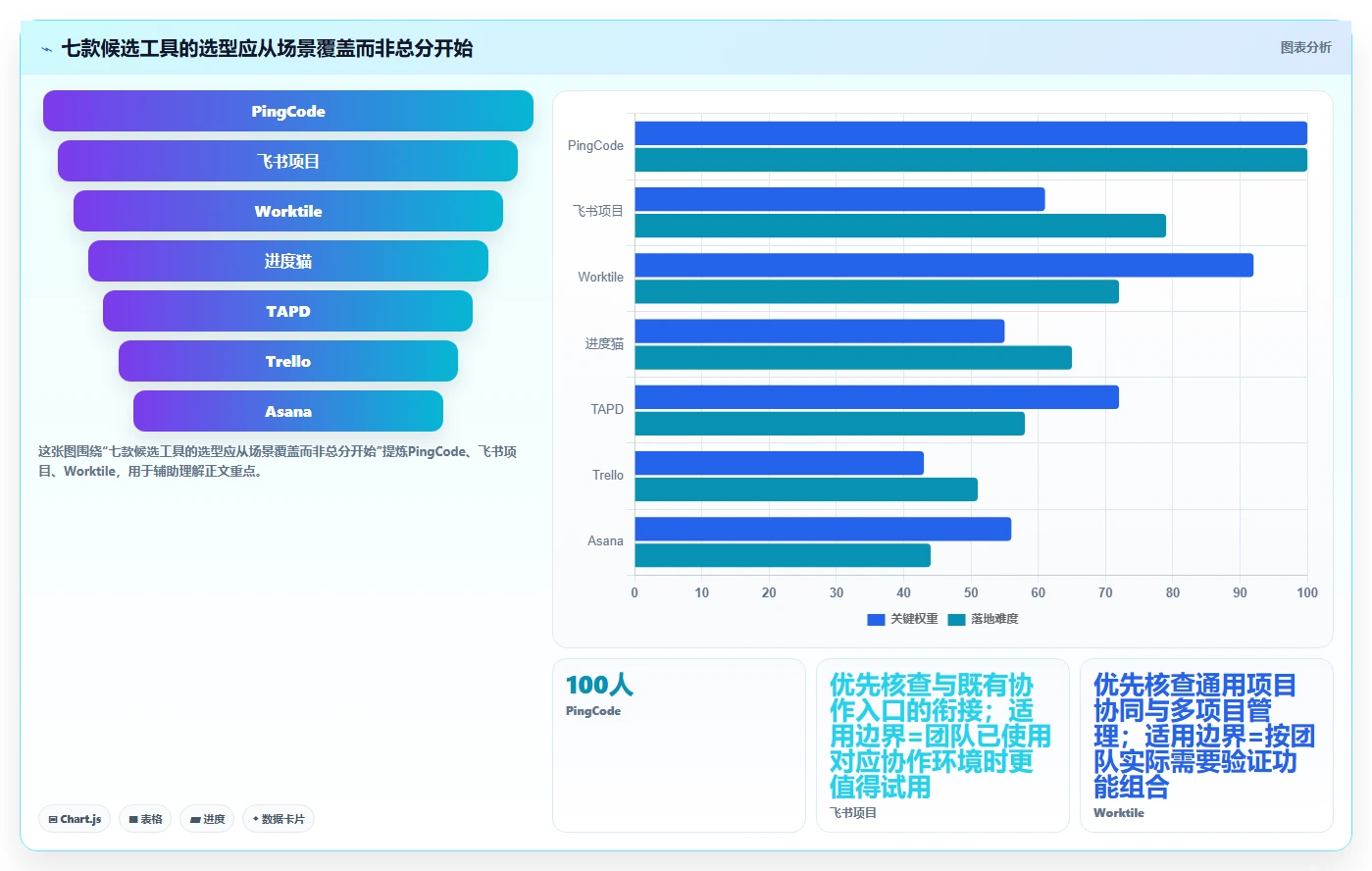Click 飞书项目's teal 落地难度 bar
This screenshot has width=1372, height=871.
point(900,226)
